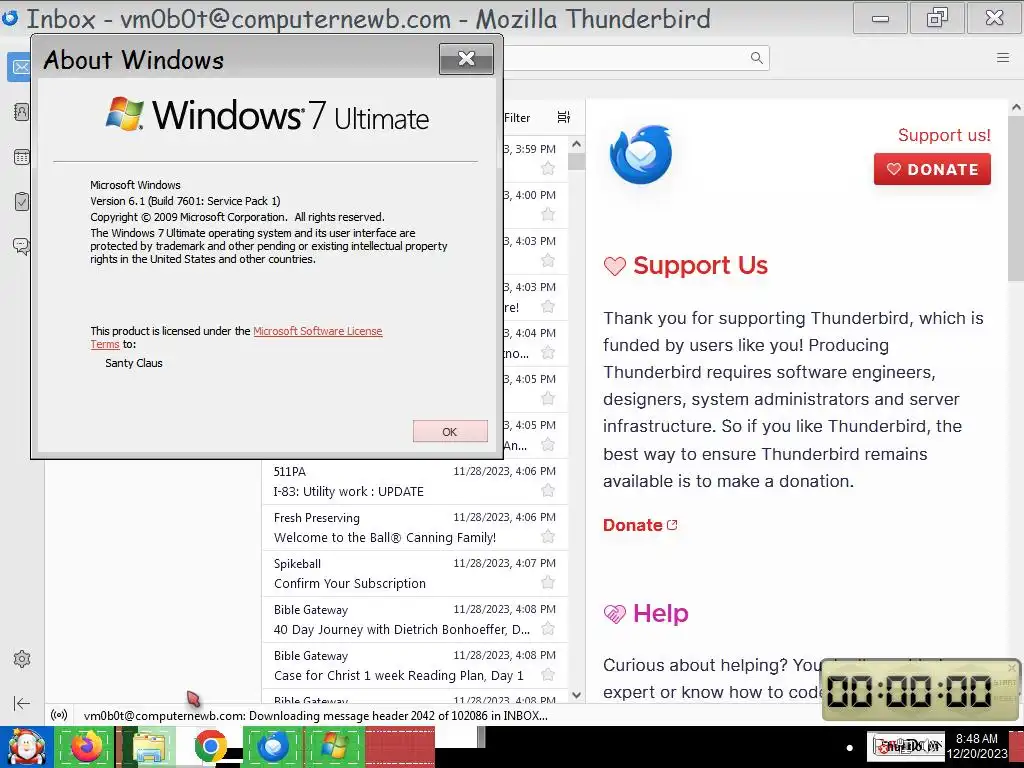Open the Santa Start button

[x=26, y=746]
